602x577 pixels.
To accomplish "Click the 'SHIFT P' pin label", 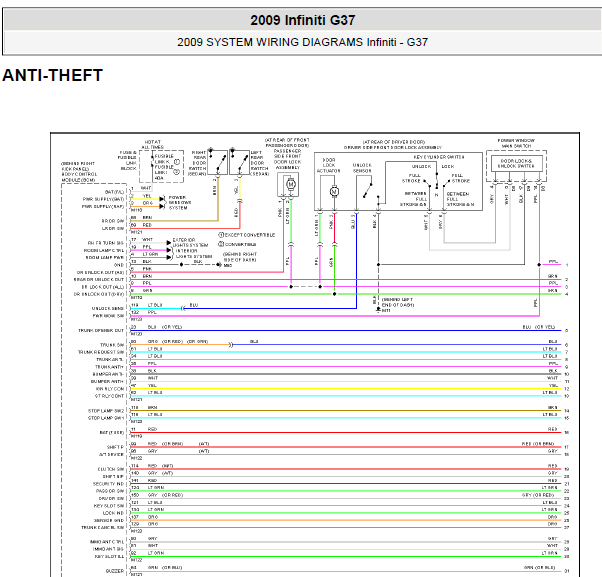I will tap(115, 447).
